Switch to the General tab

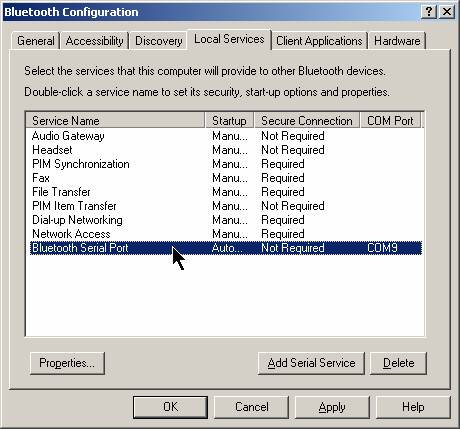click(x=35, y=41)
